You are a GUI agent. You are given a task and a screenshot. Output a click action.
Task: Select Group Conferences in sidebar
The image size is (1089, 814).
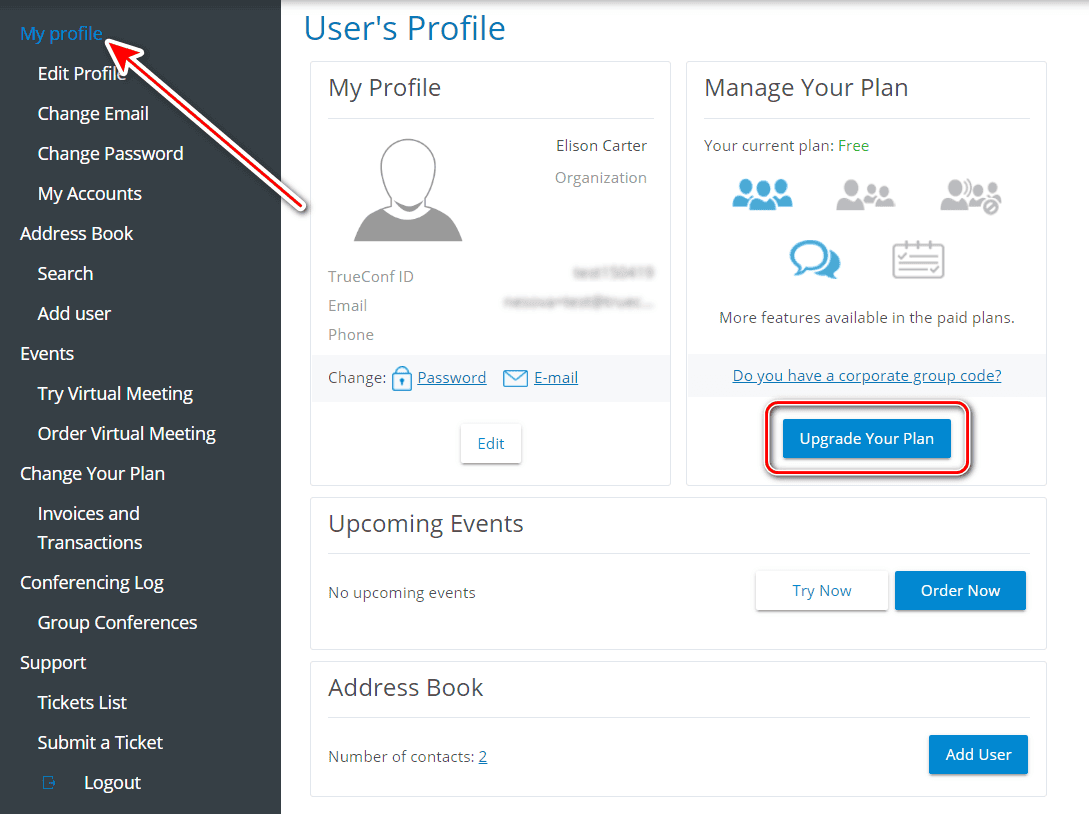(117, 623)
